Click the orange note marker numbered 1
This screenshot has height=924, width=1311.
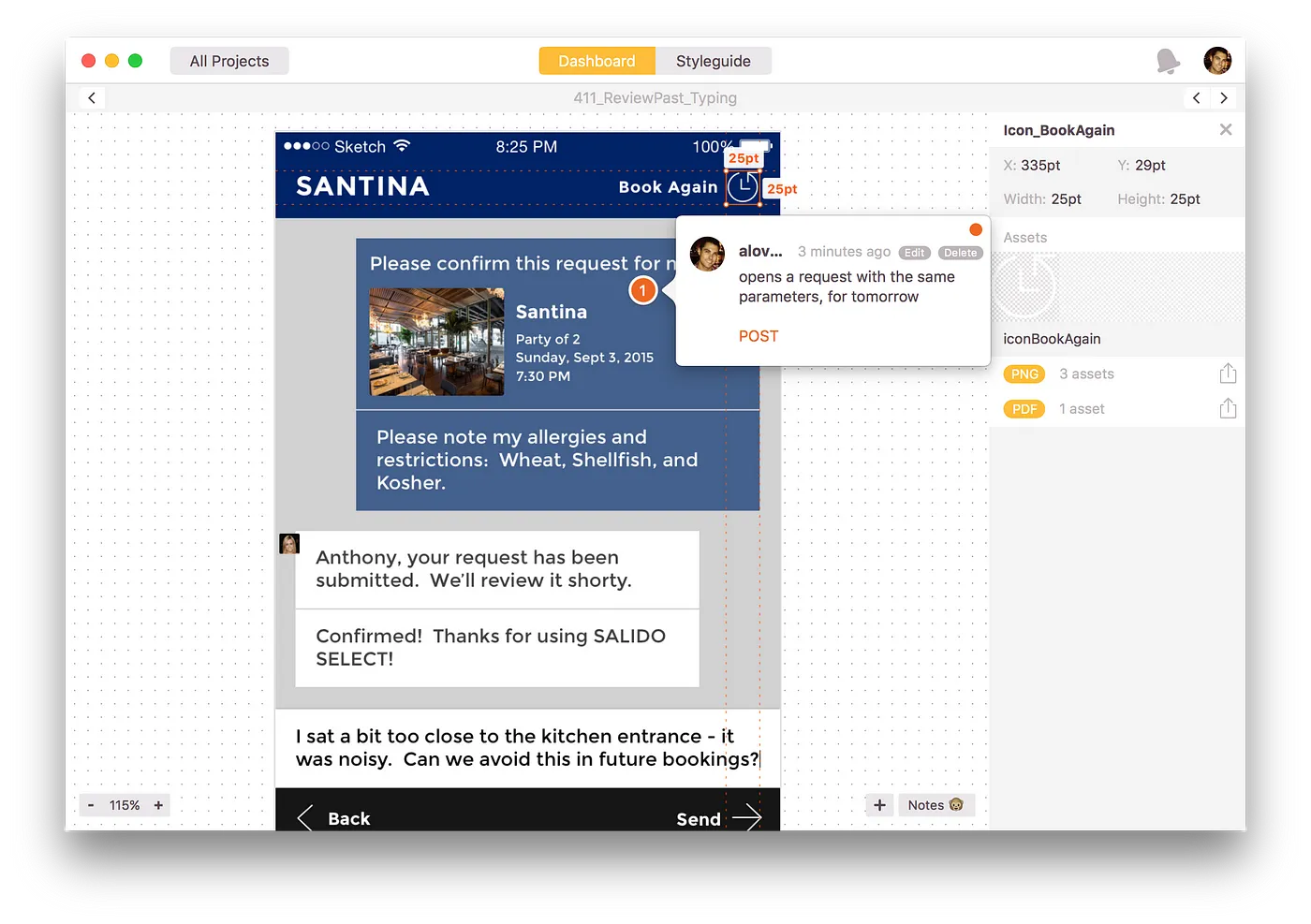(x=642, y=290)
